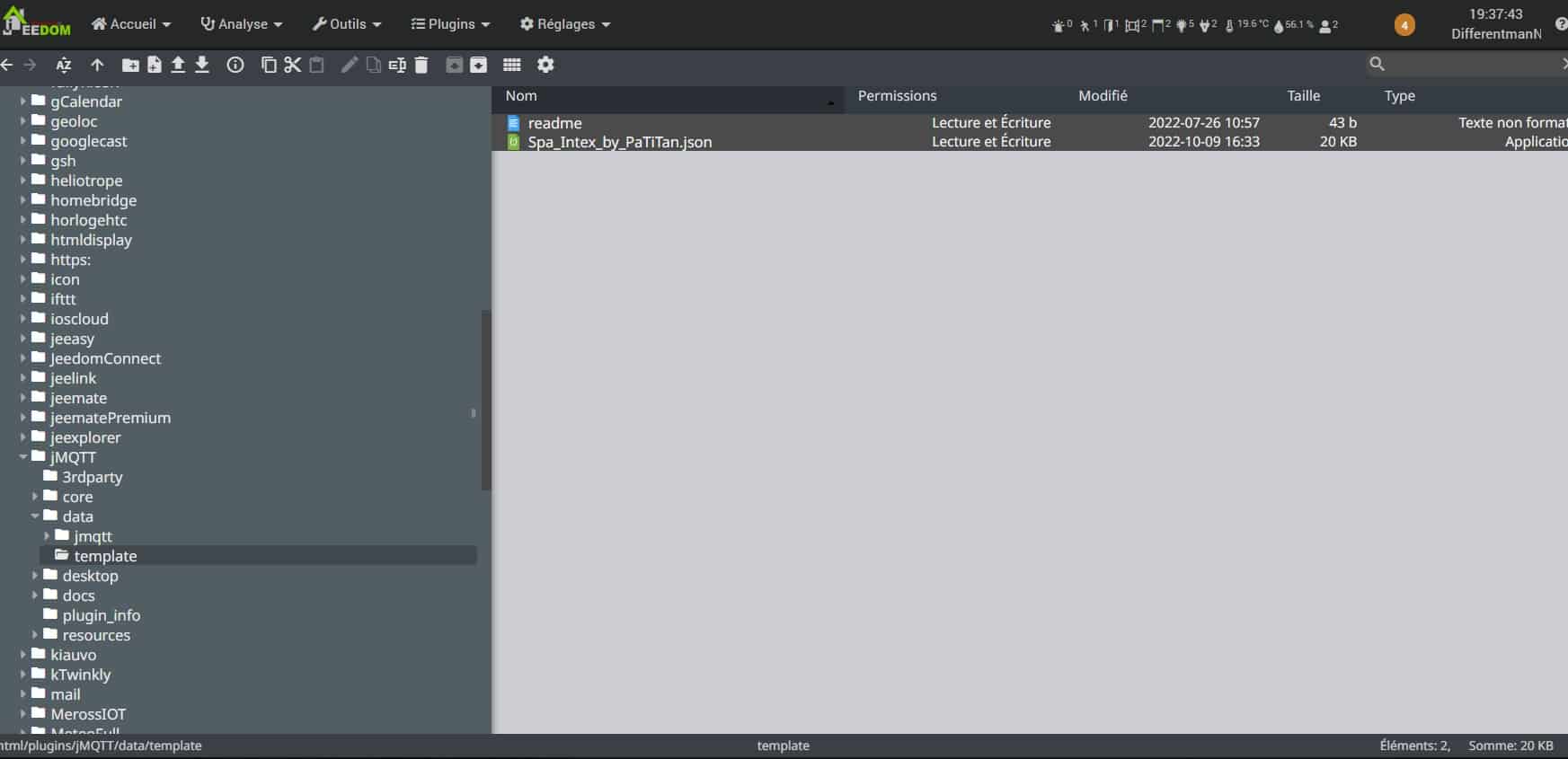Click the DifferentmanN user name
The height and width of the screenshot is (759, 1568).
coord(1496,34)
